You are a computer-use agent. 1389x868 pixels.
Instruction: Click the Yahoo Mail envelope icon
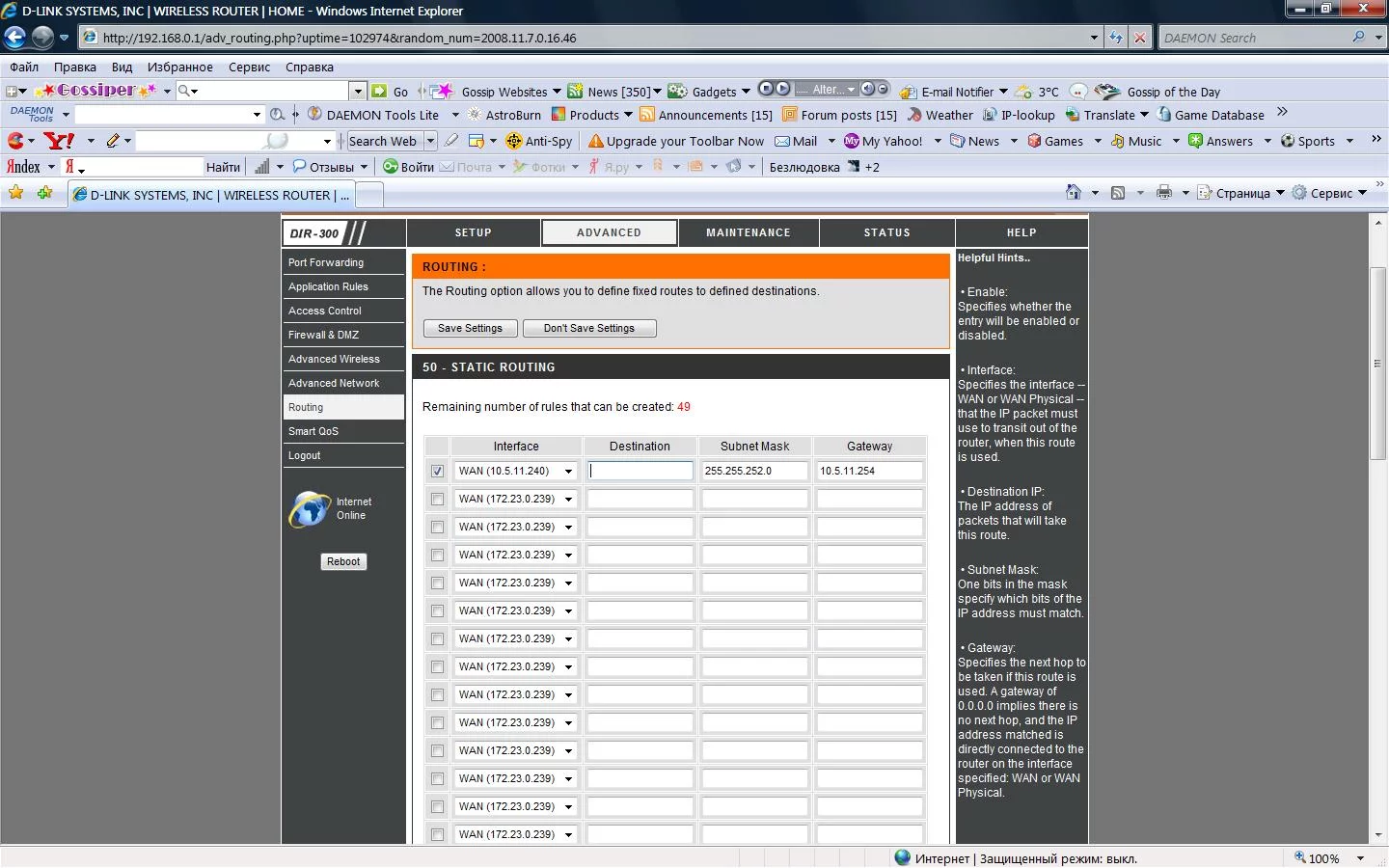pos(783,141)
